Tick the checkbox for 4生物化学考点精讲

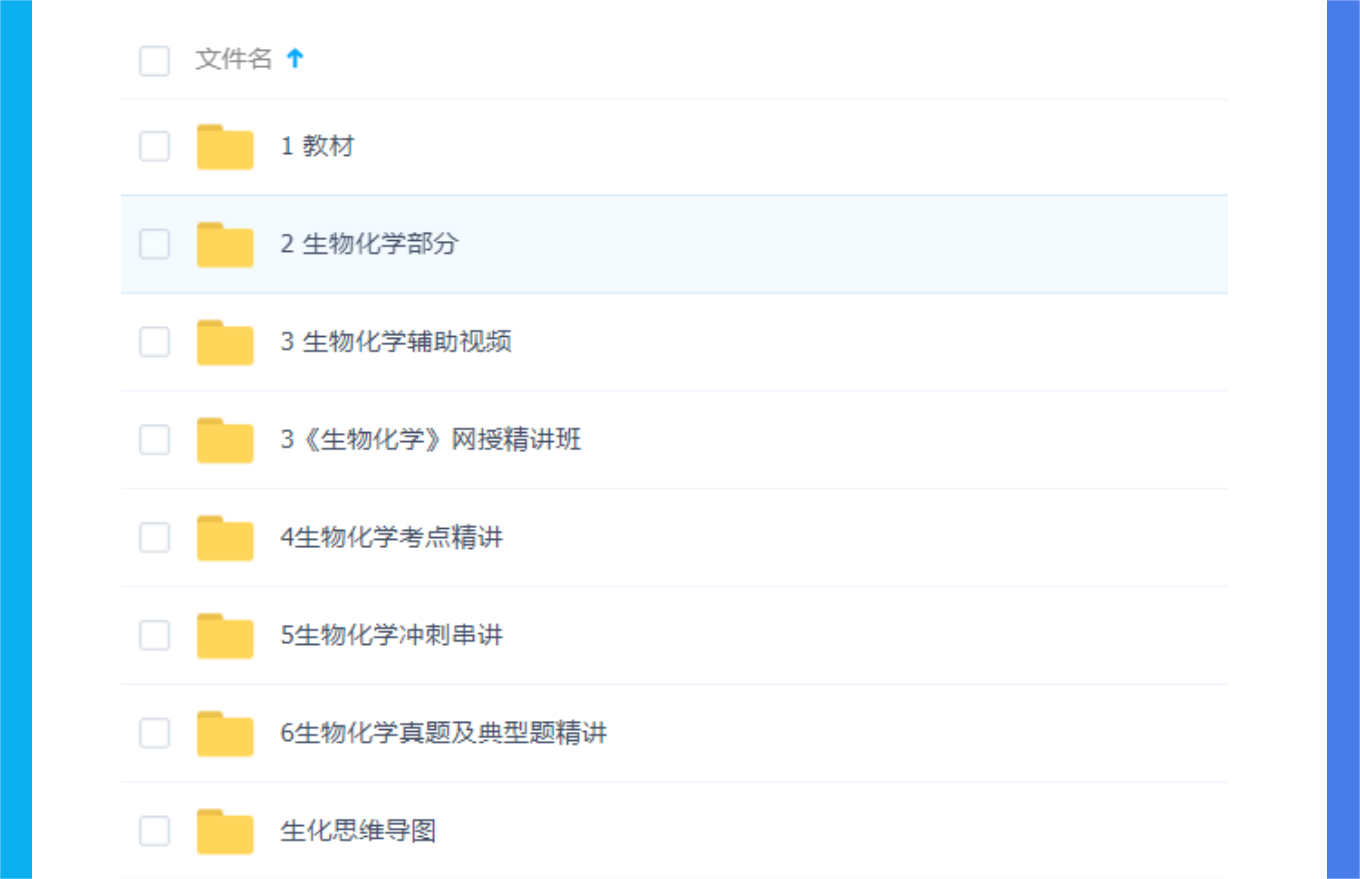click(154, 538)
